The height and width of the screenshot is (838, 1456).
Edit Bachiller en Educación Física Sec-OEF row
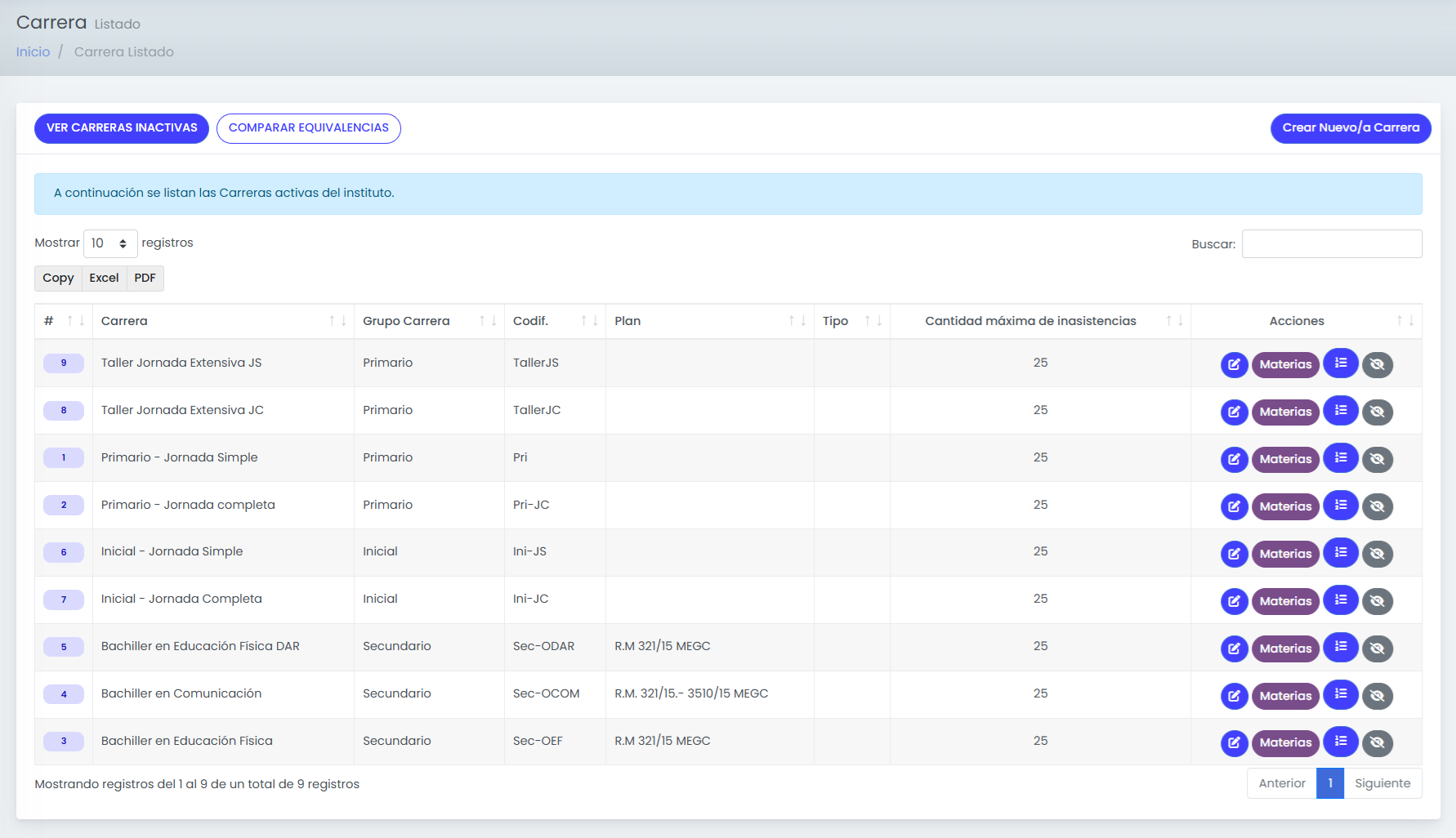click(1234, 742)
